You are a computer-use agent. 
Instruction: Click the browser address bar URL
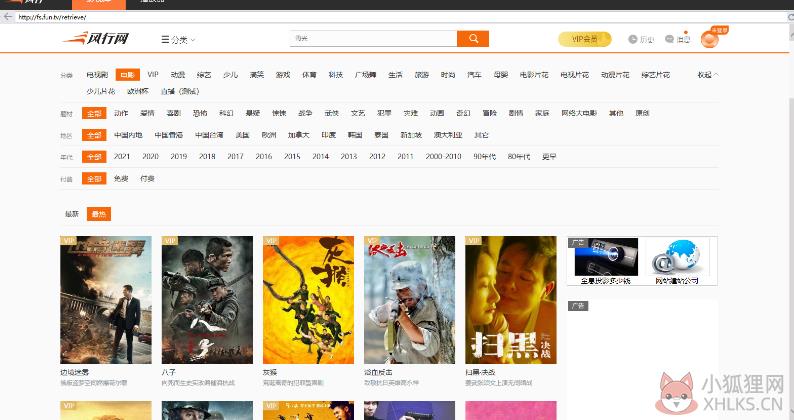pyautogui.click(x=53, y=17)
